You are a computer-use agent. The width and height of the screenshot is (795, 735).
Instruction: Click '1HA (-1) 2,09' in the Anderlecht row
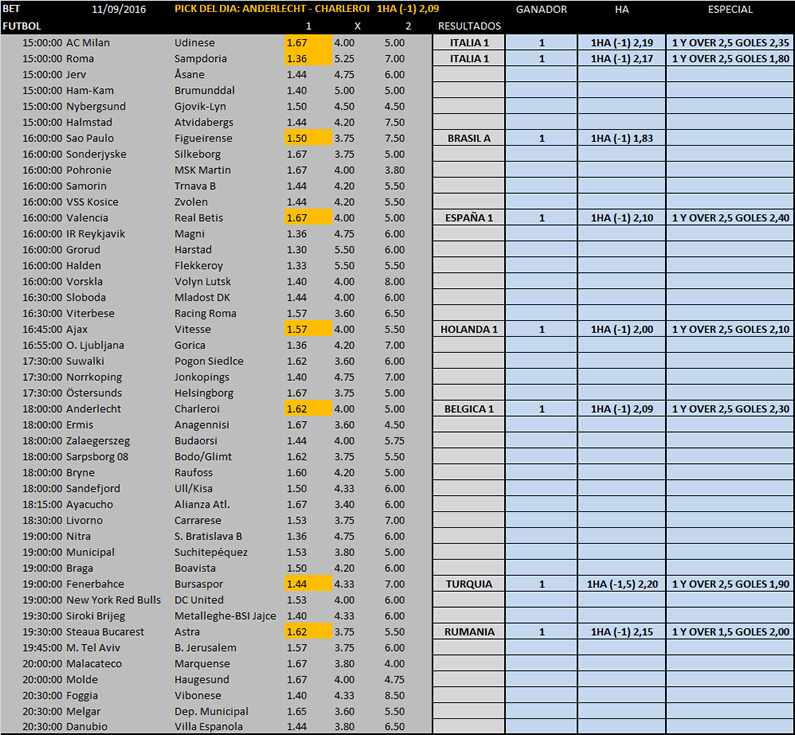(622, 409)
